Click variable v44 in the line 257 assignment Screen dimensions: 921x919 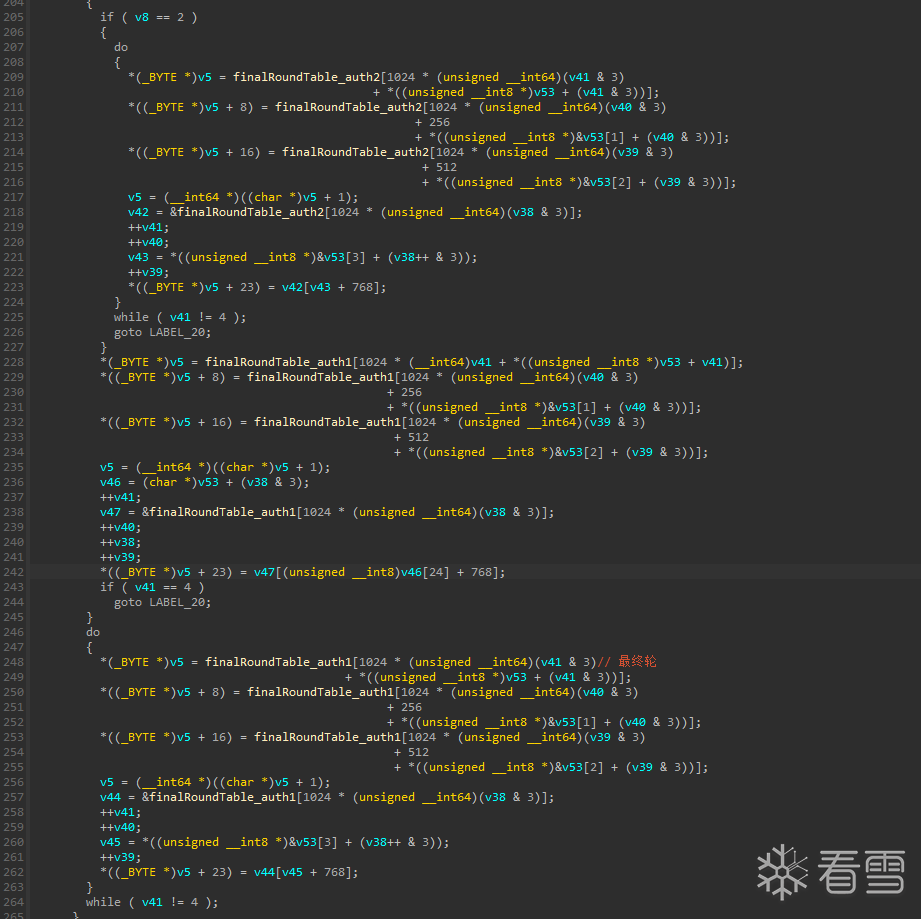coord(110,797)
